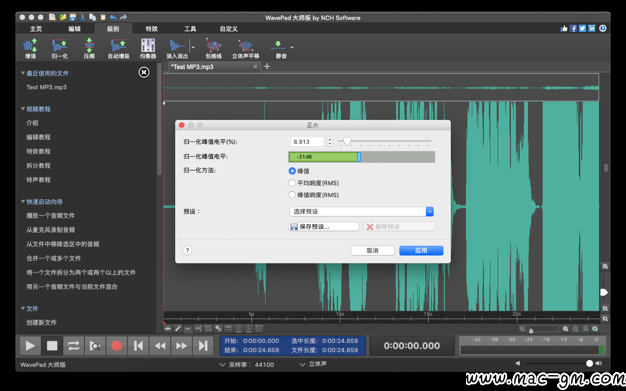This screenshot has height=391, width=626.
Task: Collapse the 最近使用的文件 section
Action: coord(23,73)
